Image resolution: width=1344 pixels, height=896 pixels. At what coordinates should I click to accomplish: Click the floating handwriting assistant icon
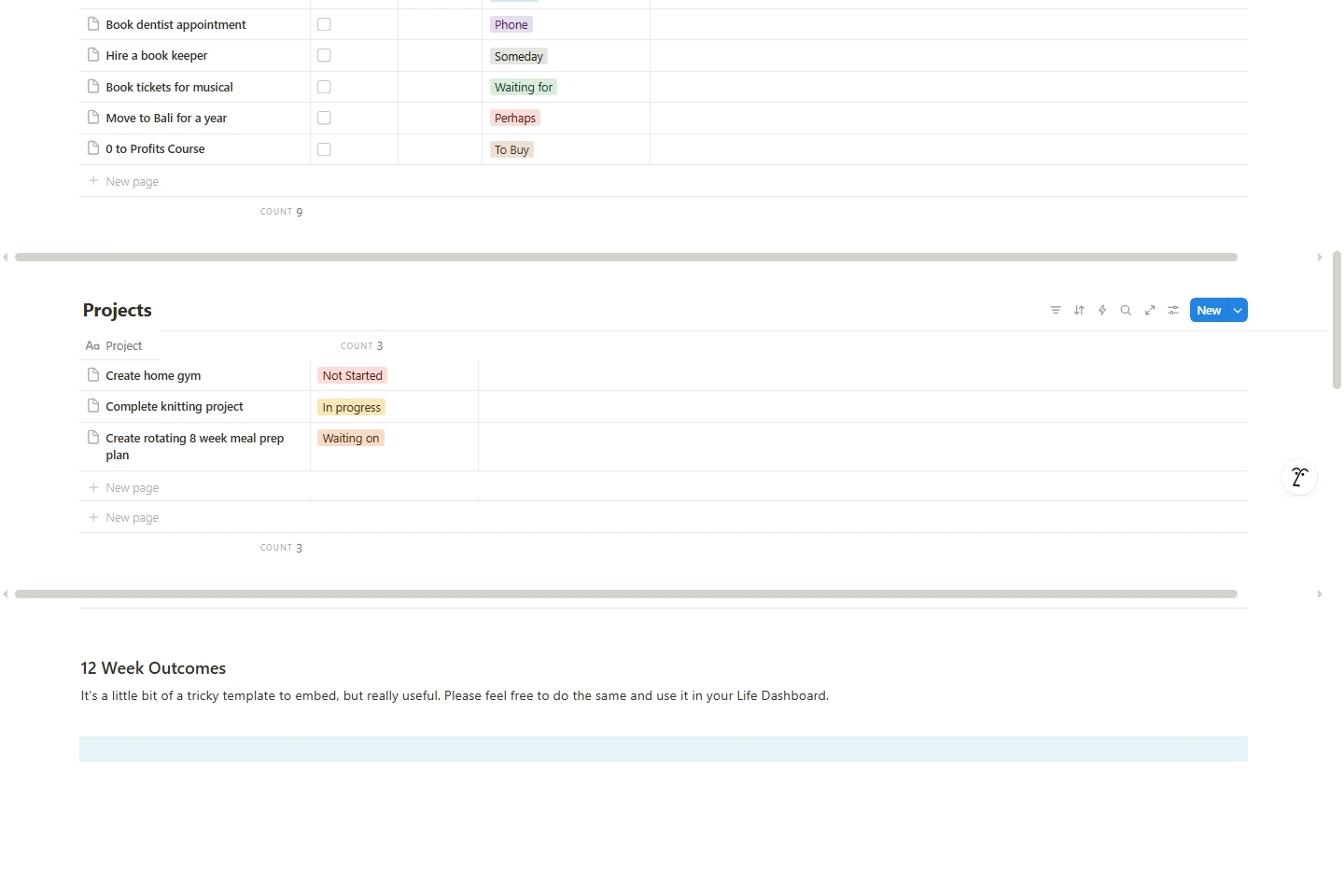[x=1298, y=478]
